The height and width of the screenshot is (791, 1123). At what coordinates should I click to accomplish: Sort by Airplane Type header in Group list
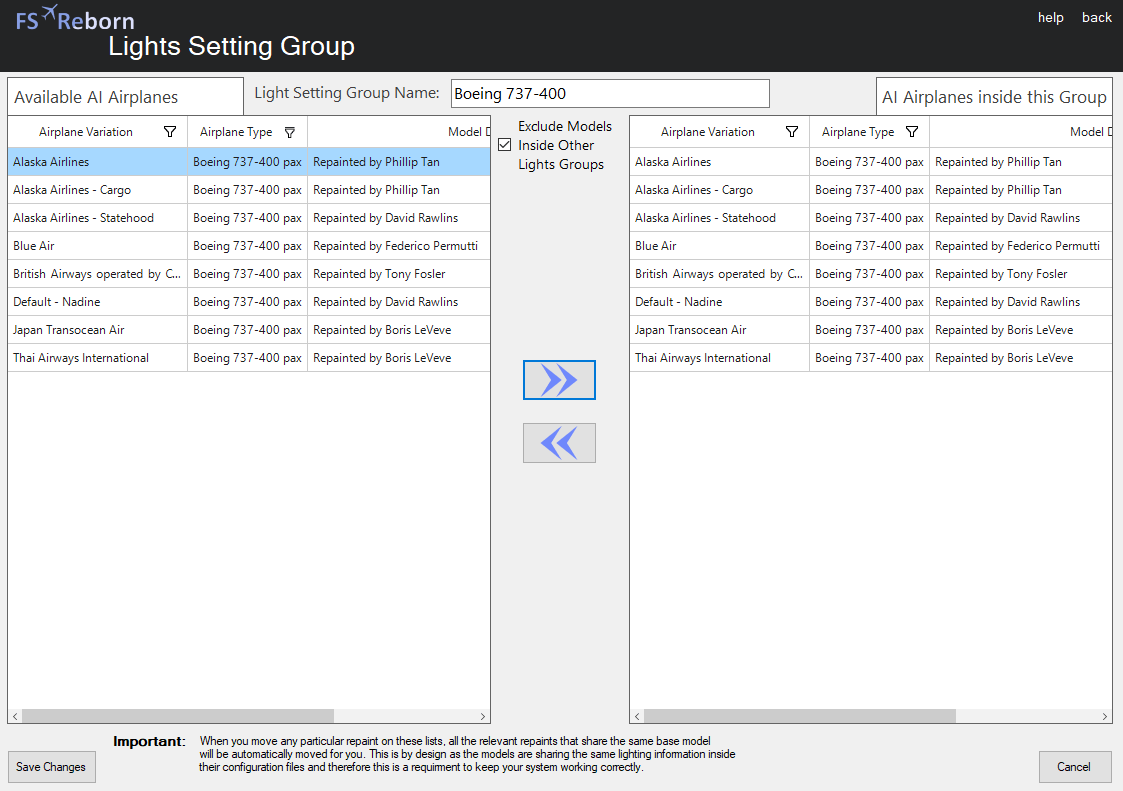858,132
